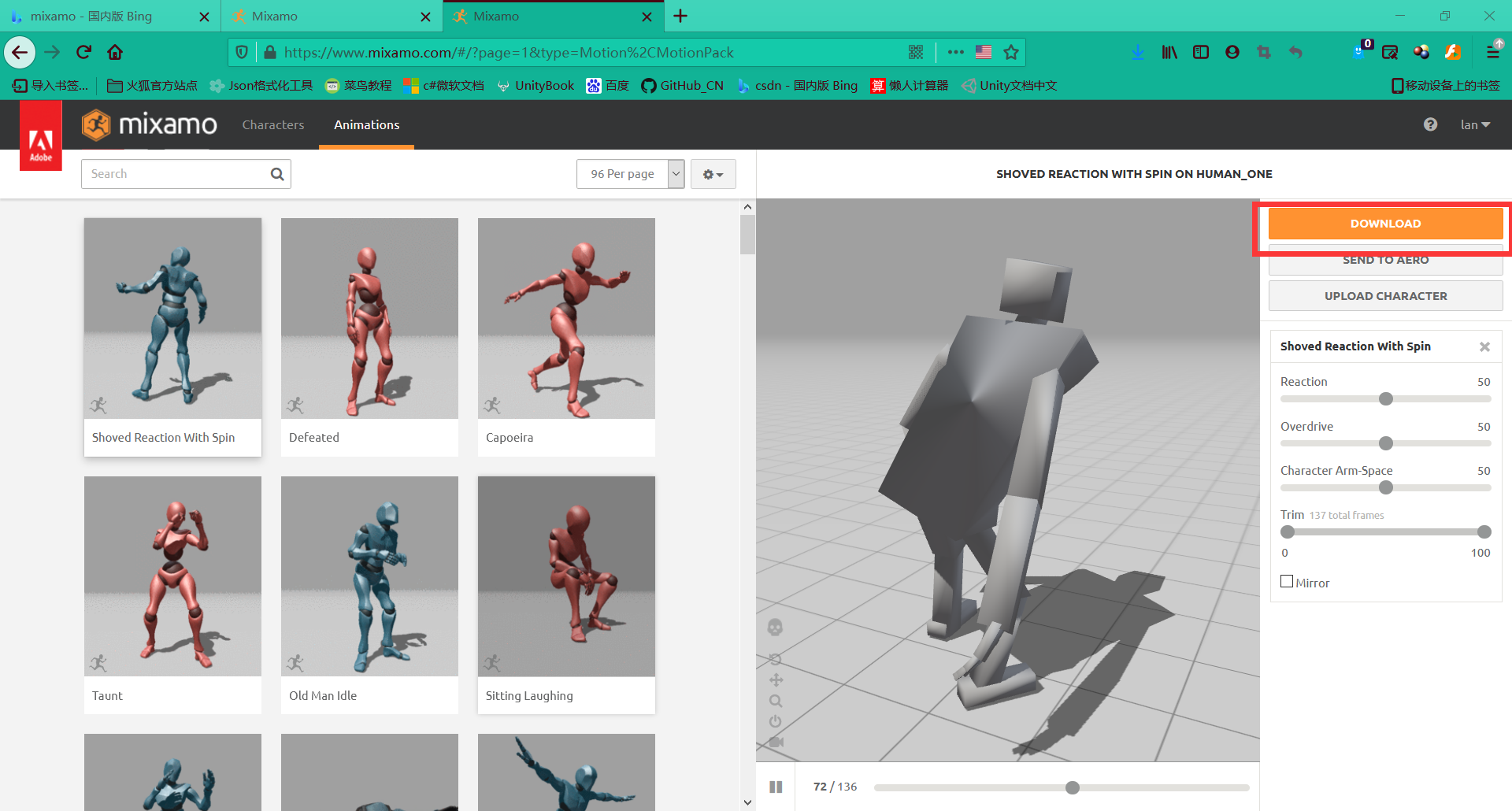The image size is (1512, 811).
Task: Open the lan language dropdown
Action: [1474, 124]
